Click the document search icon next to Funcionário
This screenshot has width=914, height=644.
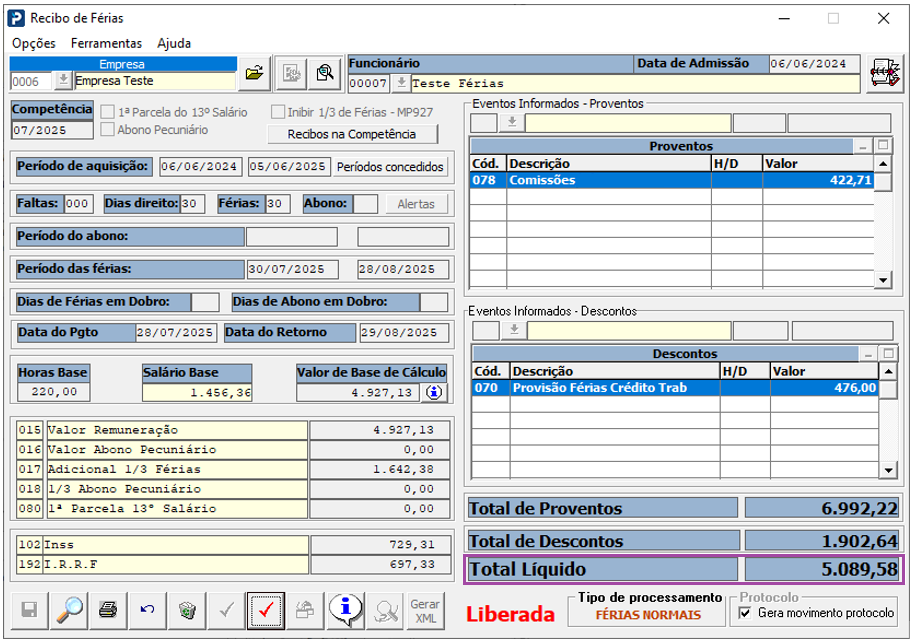coord(324,72)
